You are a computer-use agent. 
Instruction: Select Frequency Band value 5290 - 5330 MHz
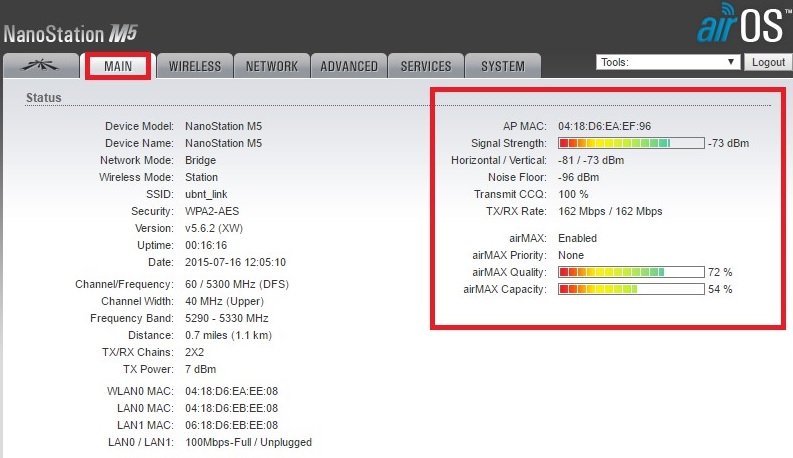[x=227, y=318]
